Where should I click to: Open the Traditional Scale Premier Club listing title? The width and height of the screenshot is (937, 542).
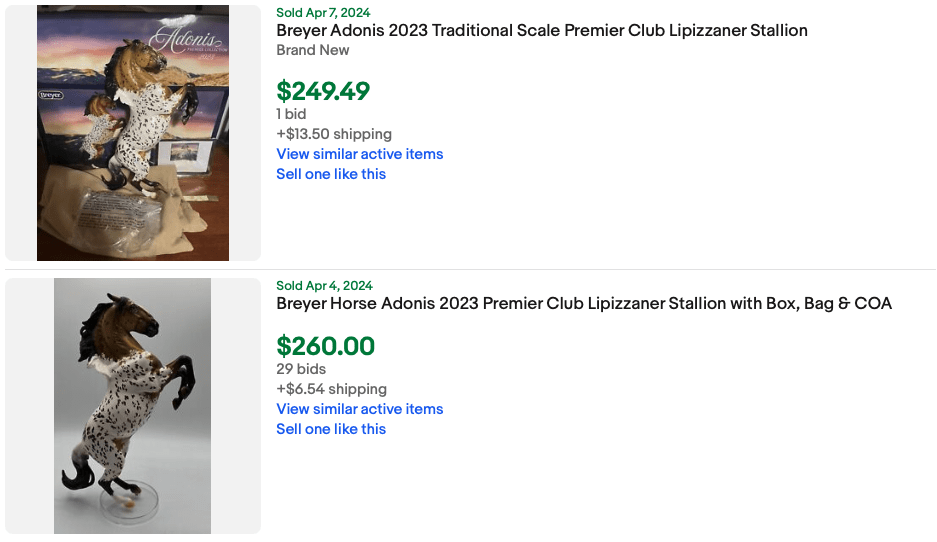pos(541,30)
